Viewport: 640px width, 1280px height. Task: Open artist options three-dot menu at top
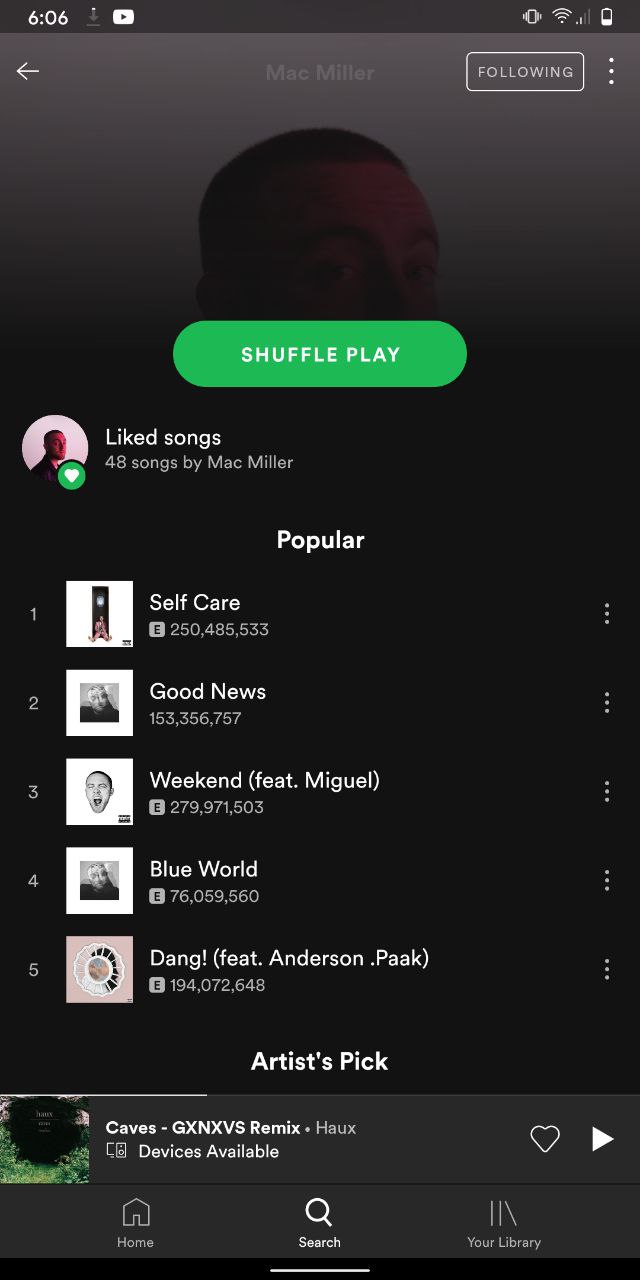point(611,71)
